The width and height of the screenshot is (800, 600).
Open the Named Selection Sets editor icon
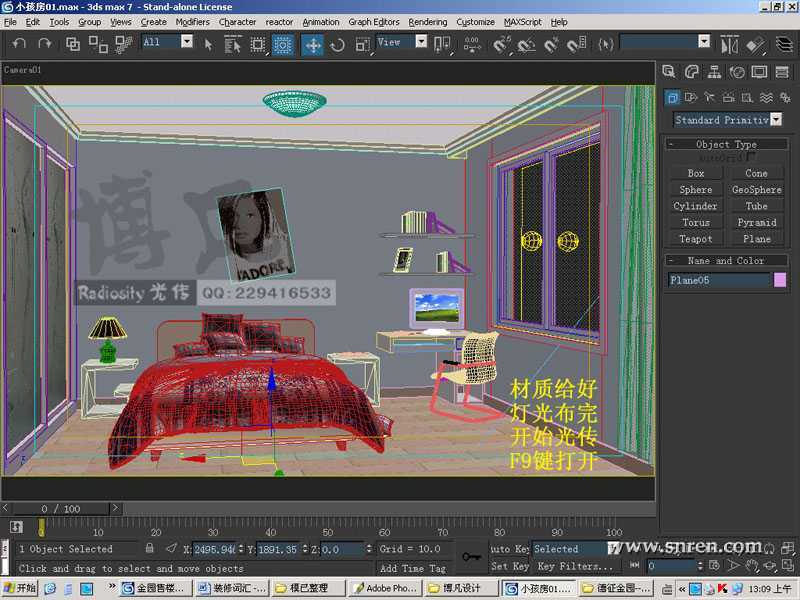click(x=606, y=45)
